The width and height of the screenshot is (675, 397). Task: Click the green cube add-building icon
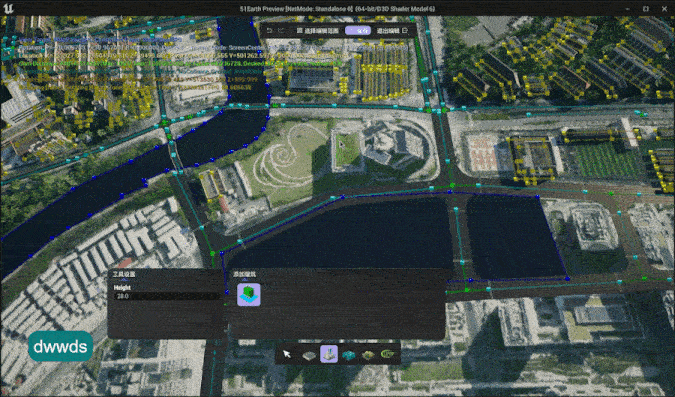249,295
